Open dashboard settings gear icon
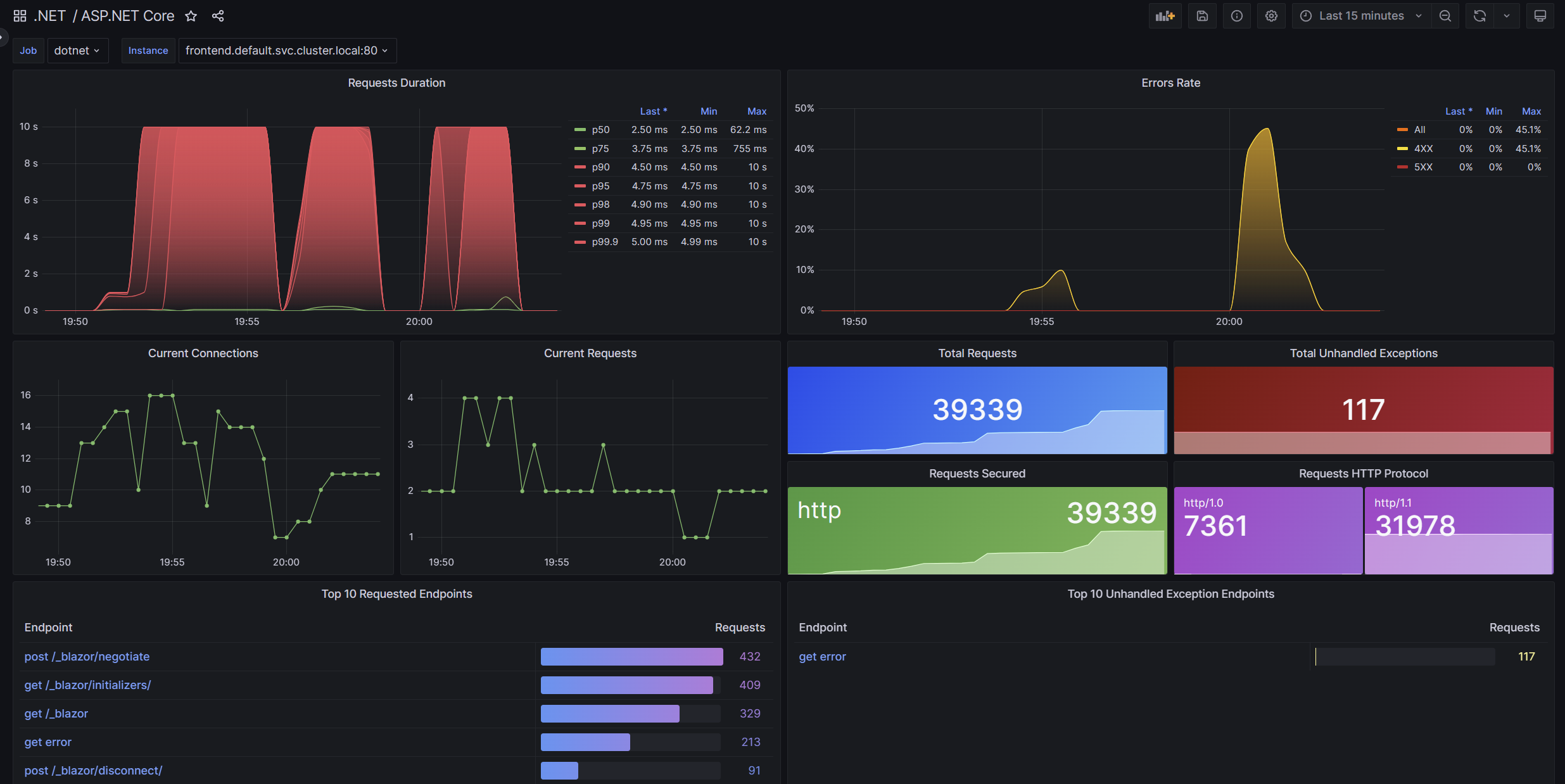 point(1270,15)
